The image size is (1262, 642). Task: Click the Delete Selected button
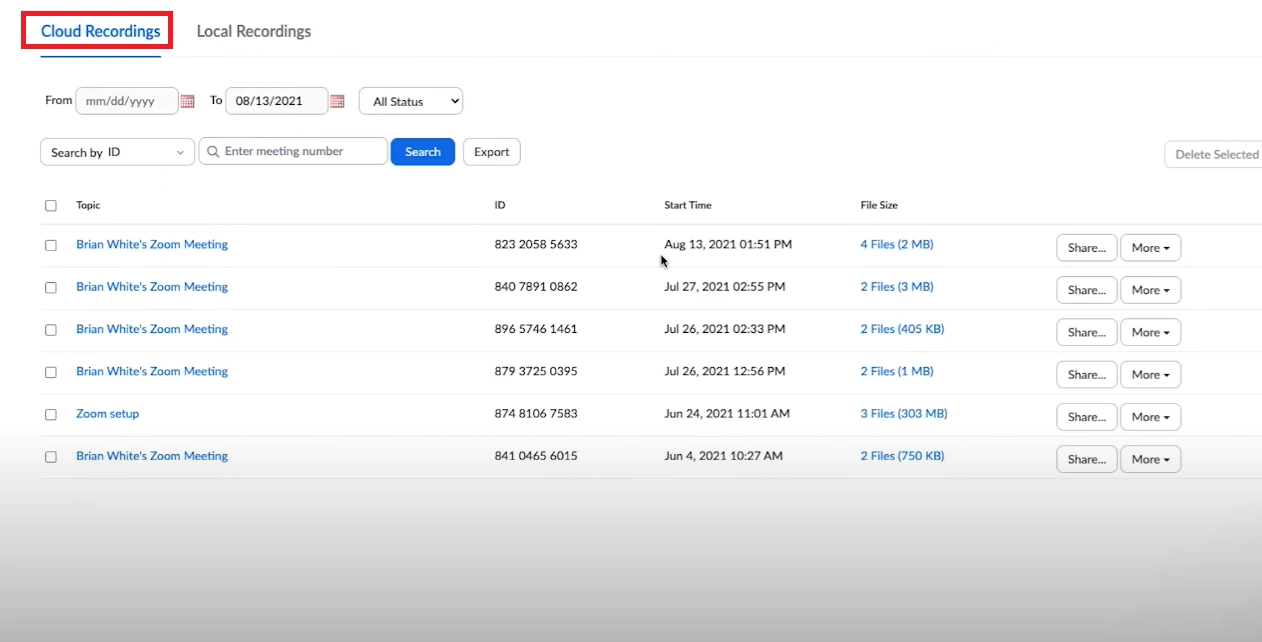[1218, 154]
